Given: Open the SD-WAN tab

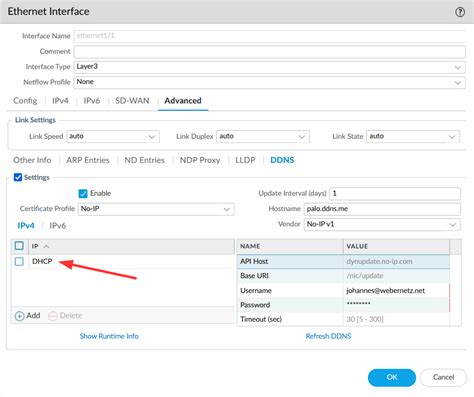Looking at the screenshot, I should click(132, 101).
